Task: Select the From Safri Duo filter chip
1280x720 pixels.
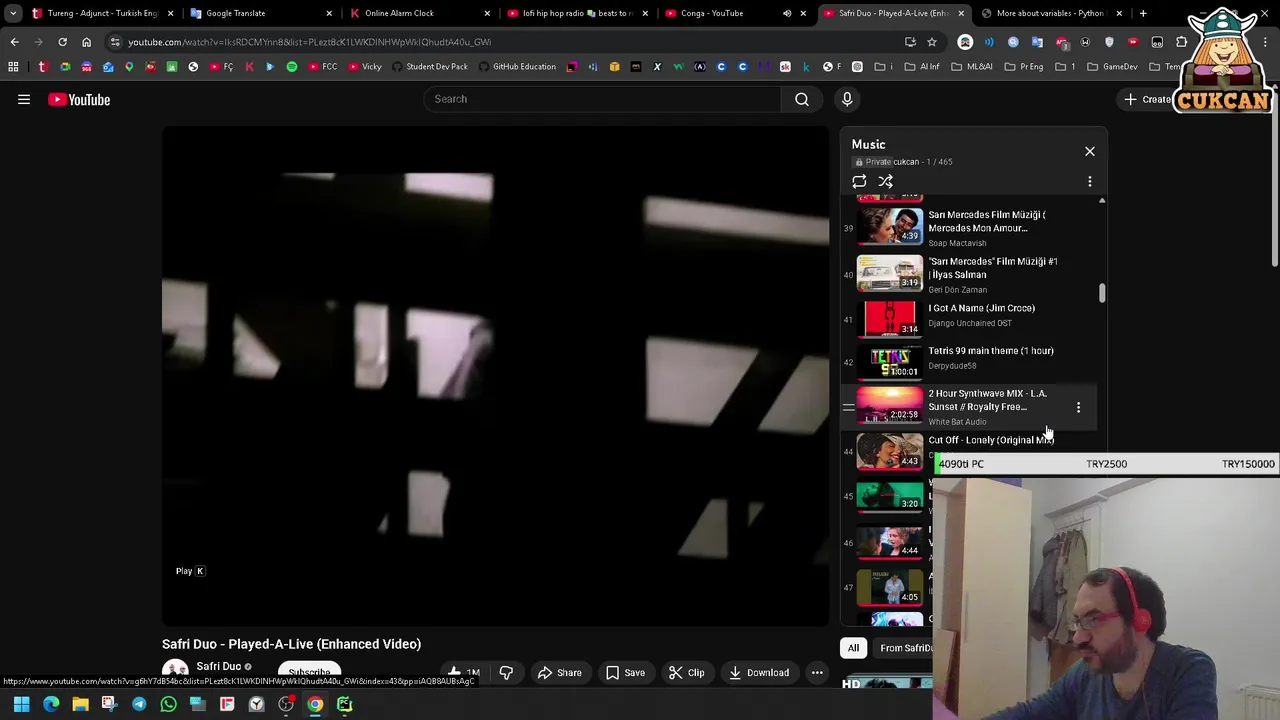Action: click(x=903, y=648)
